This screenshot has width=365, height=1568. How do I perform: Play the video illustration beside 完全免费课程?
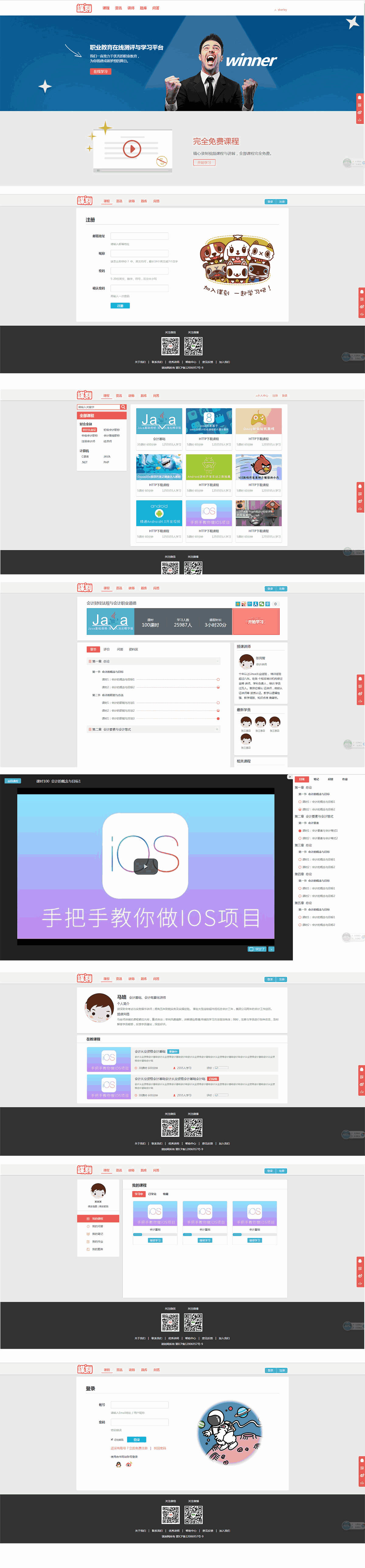pyautogui.click(x=132, y=149)
